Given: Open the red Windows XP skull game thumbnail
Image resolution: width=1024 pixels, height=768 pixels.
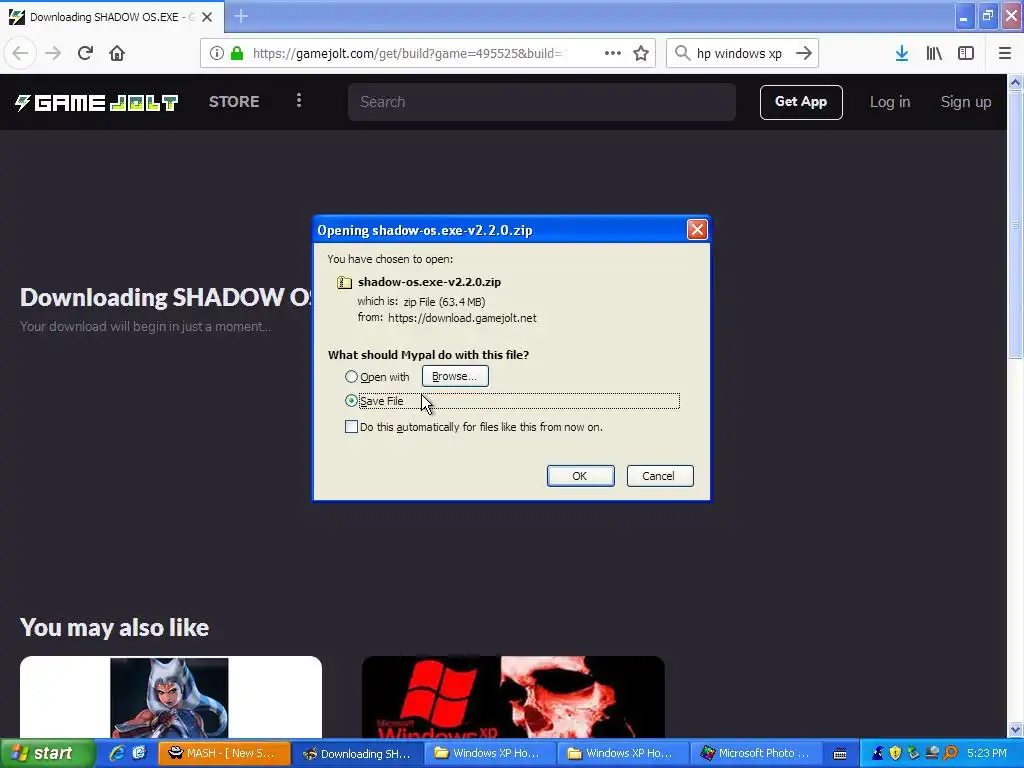Looking at the screenshot, I should point(513,697).
